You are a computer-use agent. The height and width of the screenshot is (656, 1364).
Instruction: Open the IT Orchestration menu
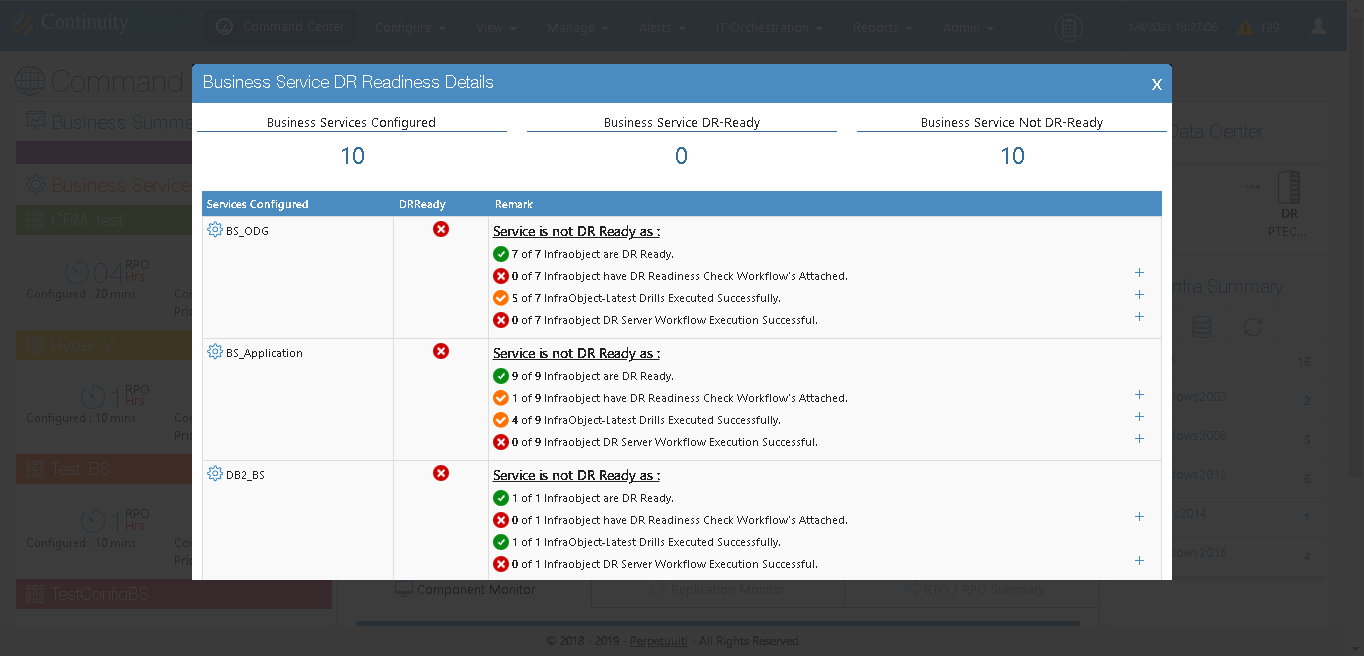pos(768,27)
